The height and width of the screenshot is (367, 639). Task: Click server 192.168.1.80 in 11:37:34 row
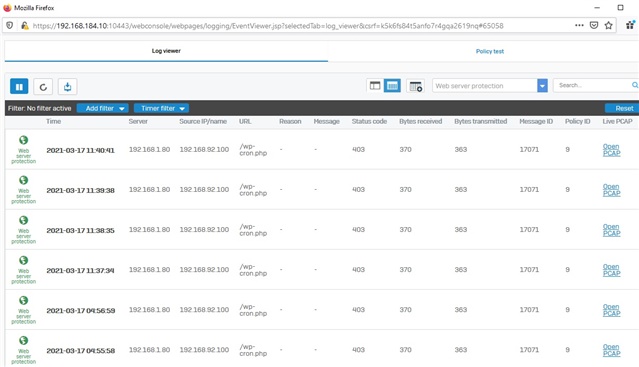(150, 270)
